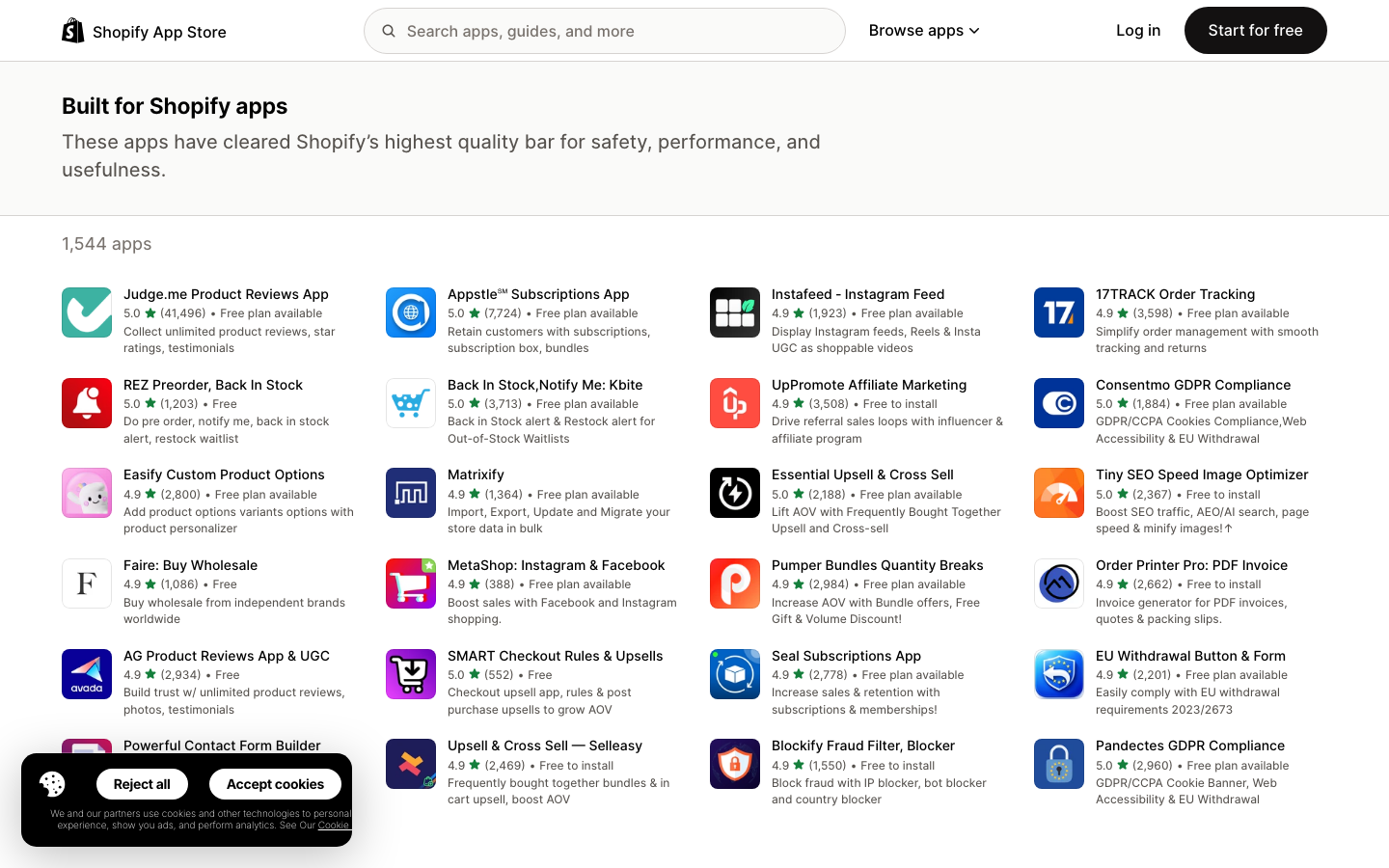
Task: Open Essential Upsell & Cross Sell title
Action: coord(862,475)
